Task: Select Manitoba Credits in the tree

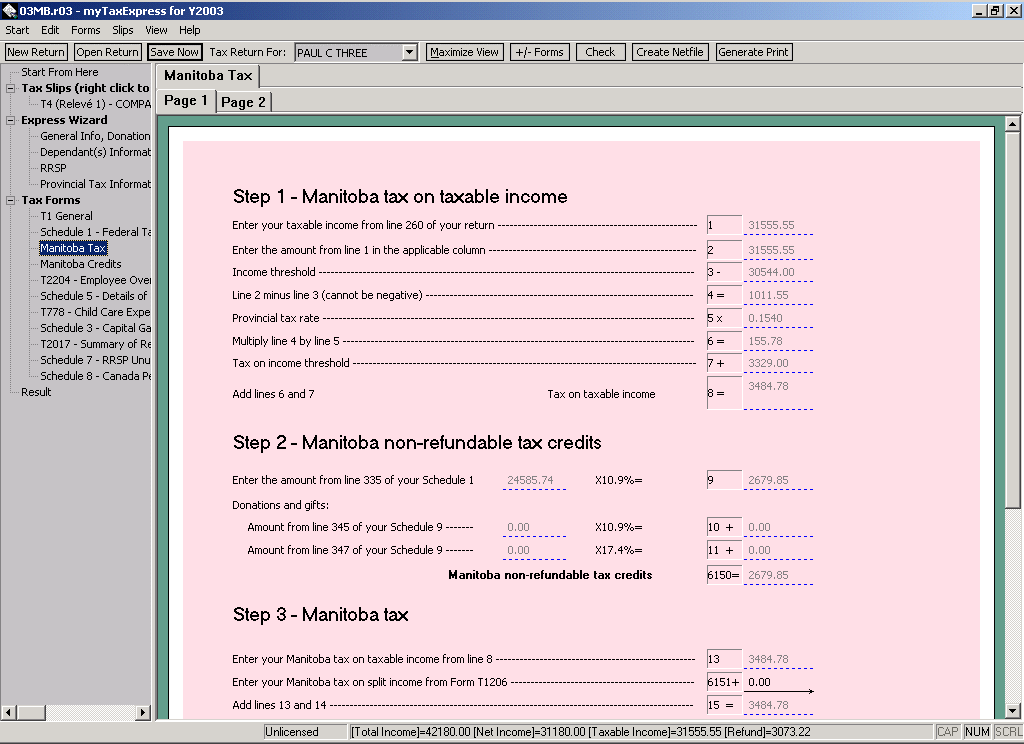Action: click(x=80, y=264)
